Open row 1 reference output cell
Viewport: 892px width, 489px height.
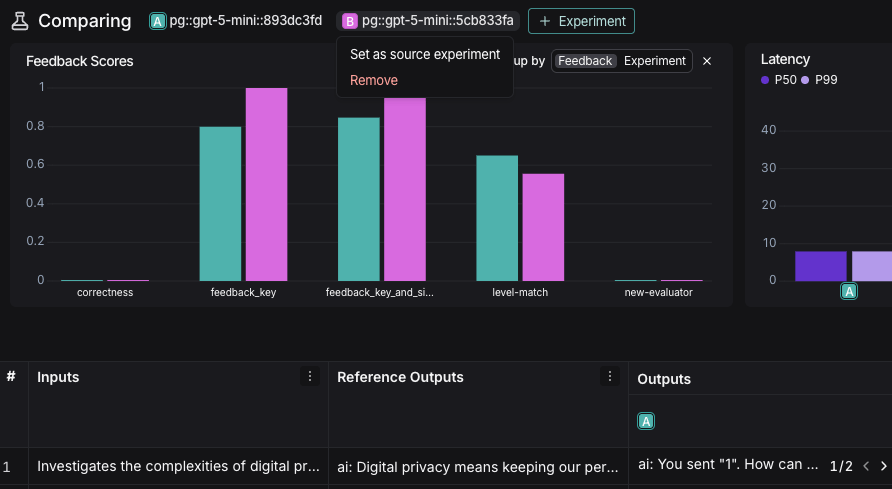(478, 466)
